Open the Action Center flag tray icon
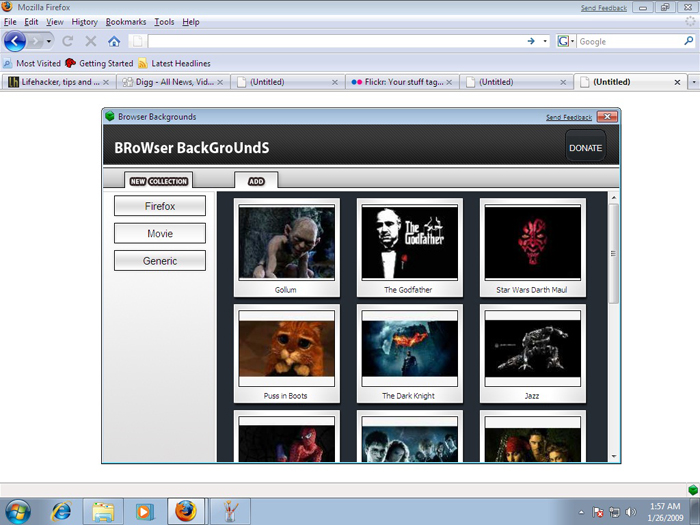The height and width of the screenshot is (525, 700). pos(598,512)
